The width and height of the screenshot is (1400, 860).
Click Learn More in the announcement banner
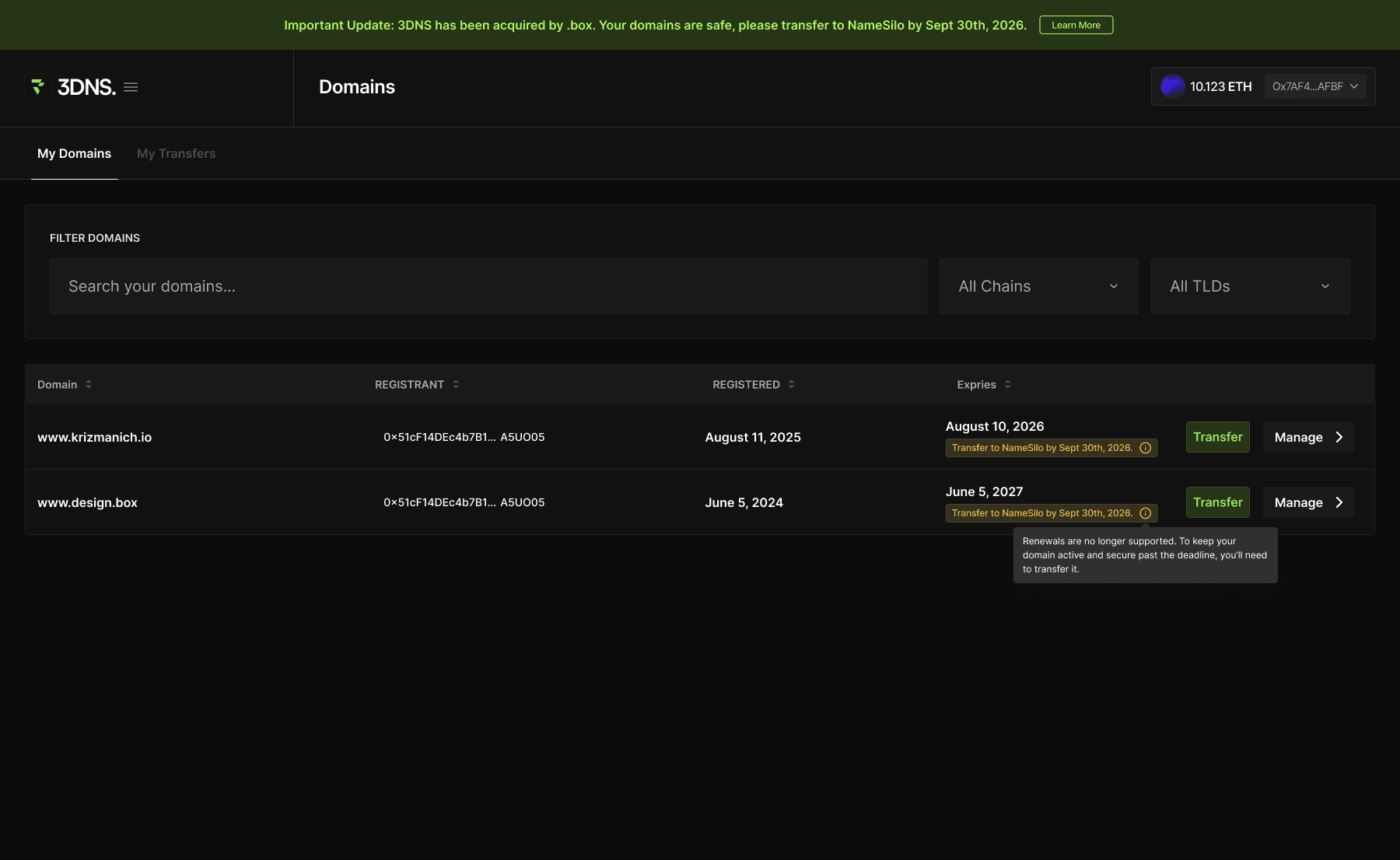(1076, 25)
